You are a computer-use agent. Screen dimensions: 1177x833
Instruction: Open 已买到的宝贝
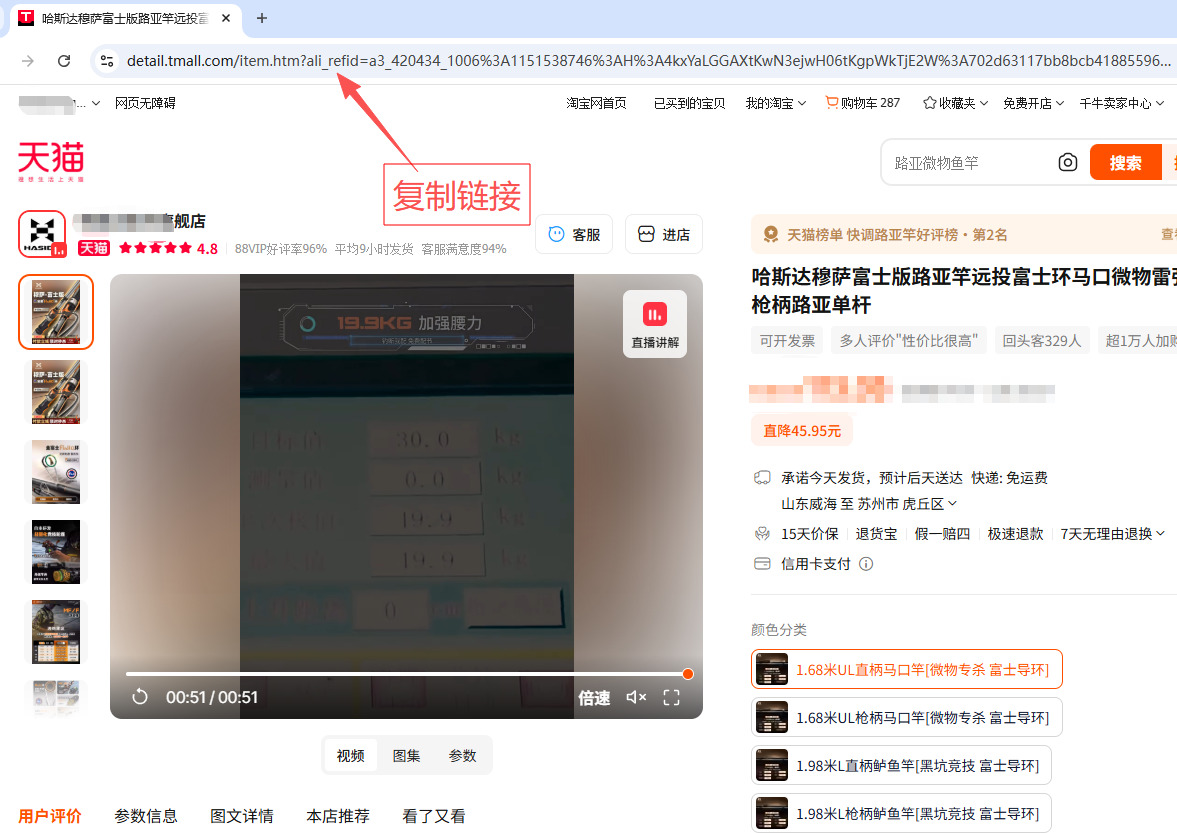pyautogui.click(x=689, y=103)
